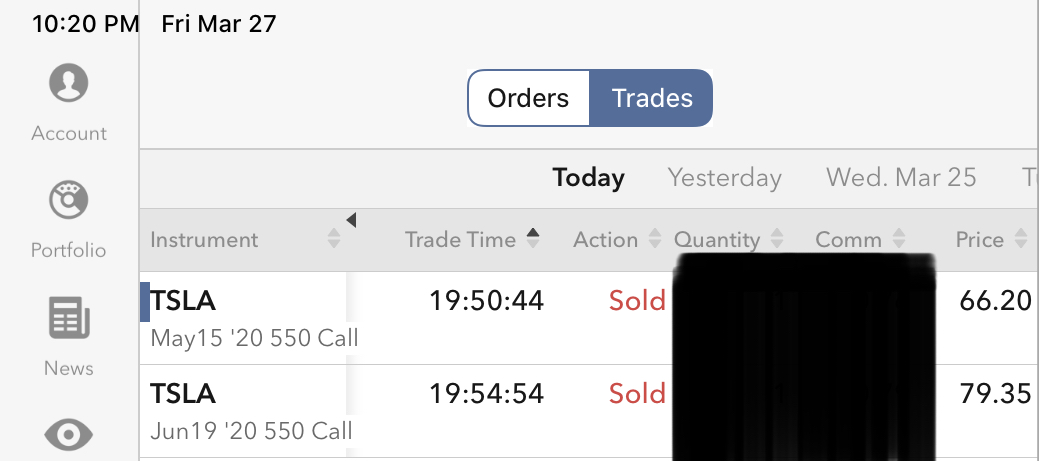Click the Price column sort arrows
1039x461 pixels.
tap(1021, 240)
